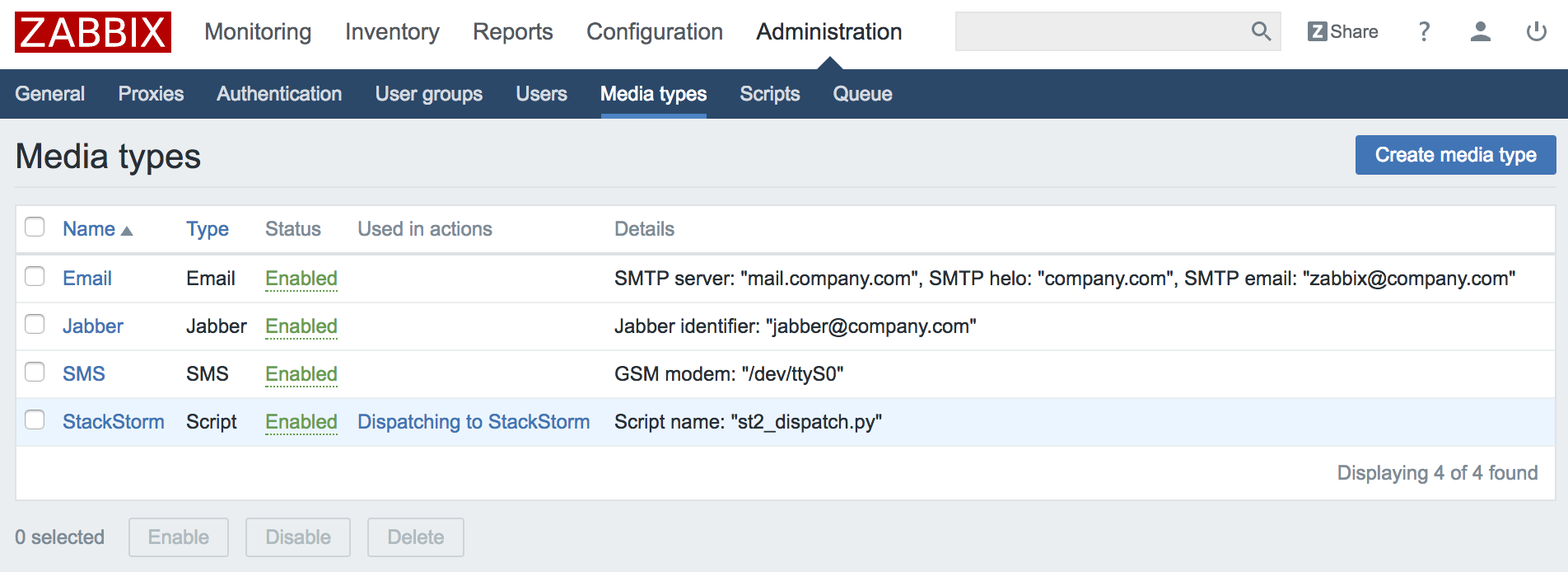
Task: Check the StackStorm row checkbox
Action: 35,420
